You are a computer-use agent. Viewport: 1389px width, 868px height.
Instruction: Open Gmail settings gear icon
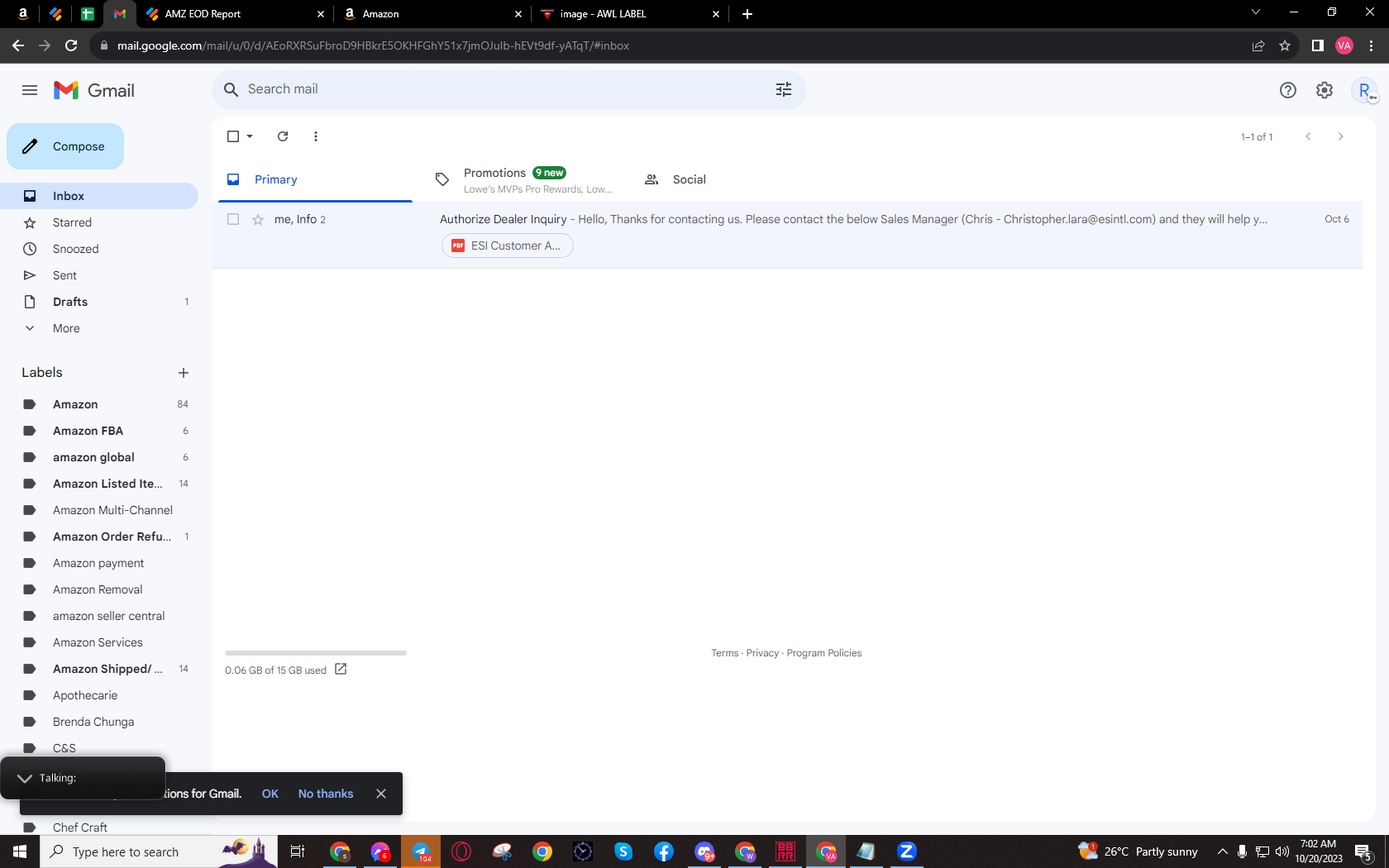[x=1325, y=90]
